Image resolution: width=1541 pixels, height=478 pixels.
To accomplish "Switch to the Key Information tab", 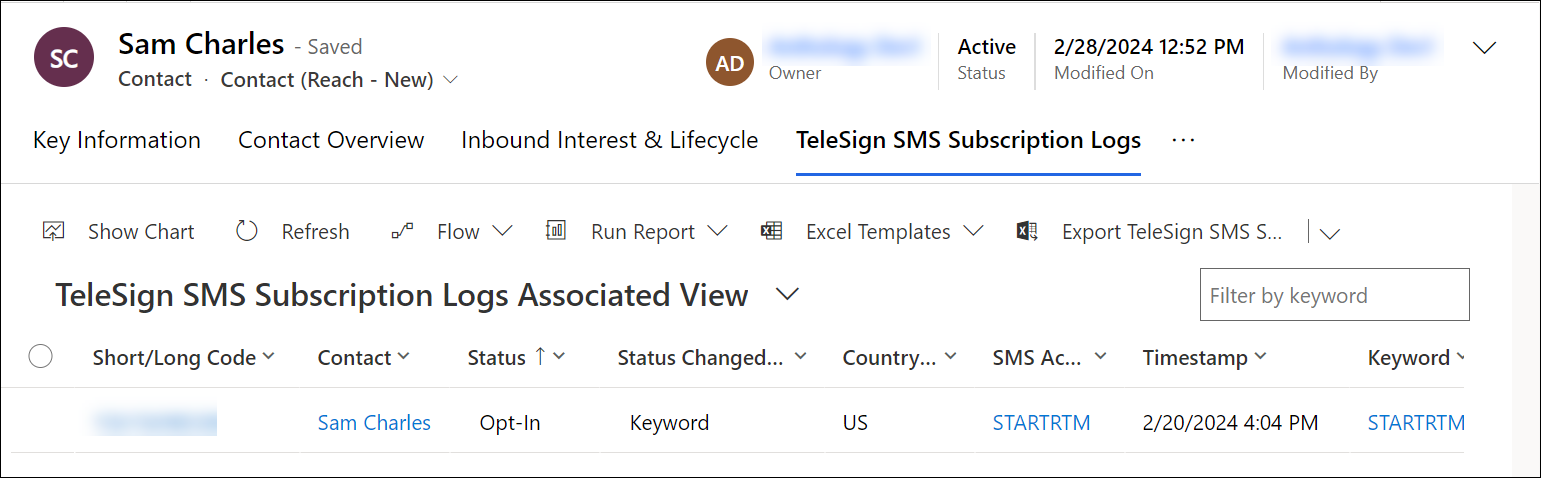I will [x=117, y=140].
